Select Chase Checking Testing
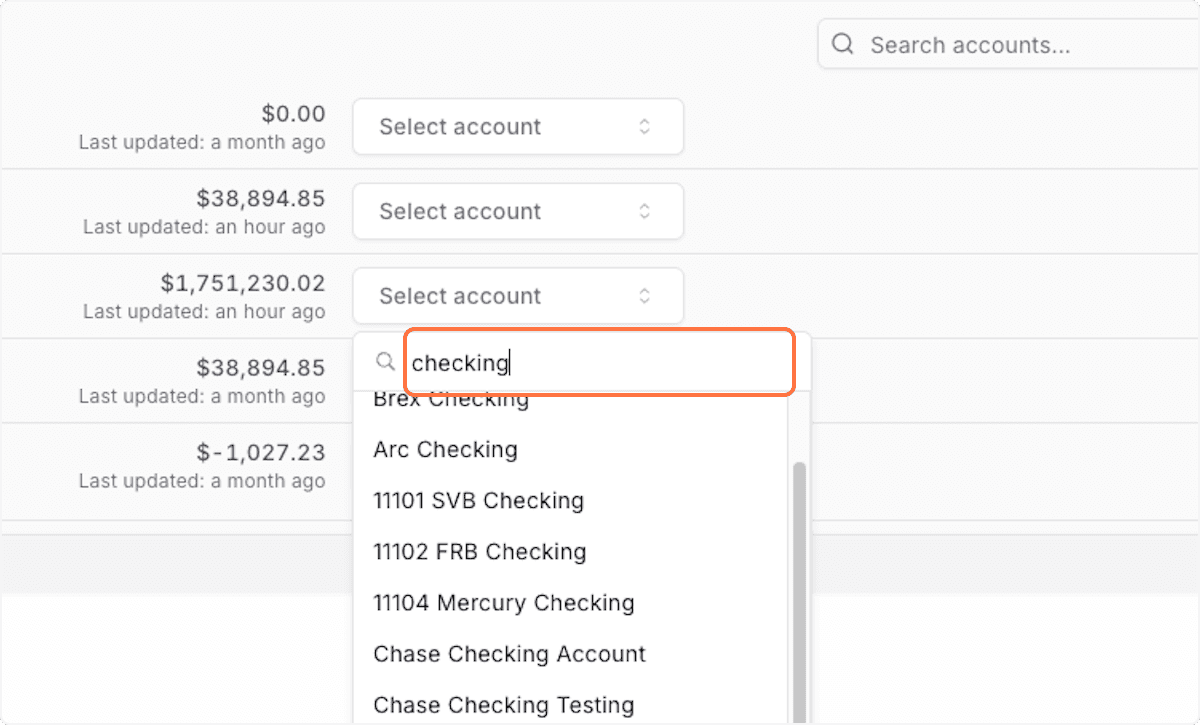This screenshot has width=1200, height=725. [503, 704]
